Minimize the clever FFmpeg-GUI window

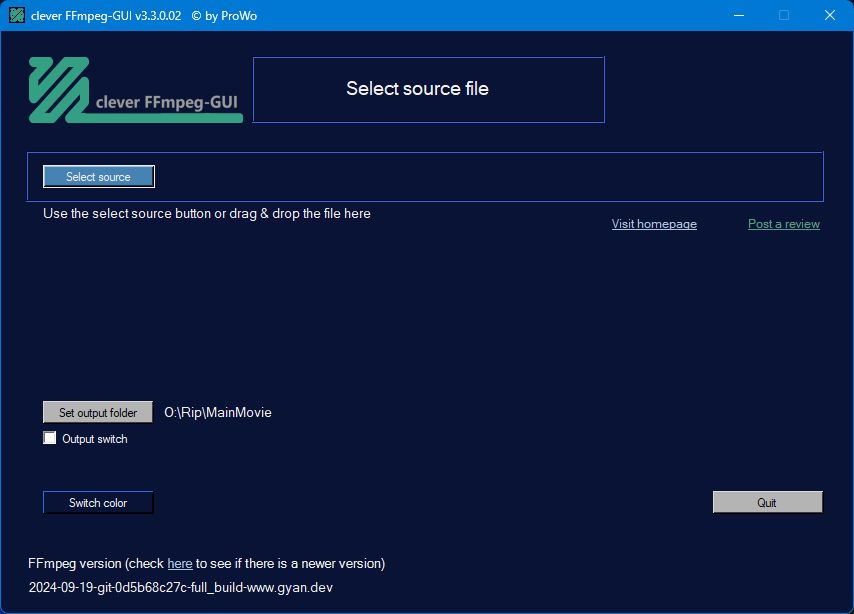click(739, 15)
